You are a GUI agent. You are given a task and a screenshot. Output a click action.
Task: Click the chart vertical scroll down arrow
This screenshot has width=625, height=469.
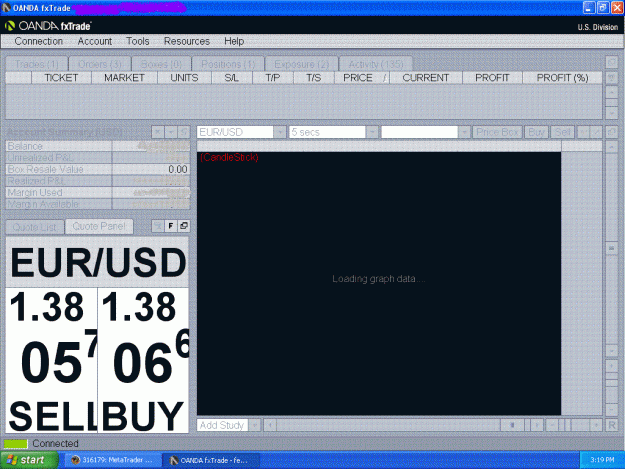[x=611, y=351]
